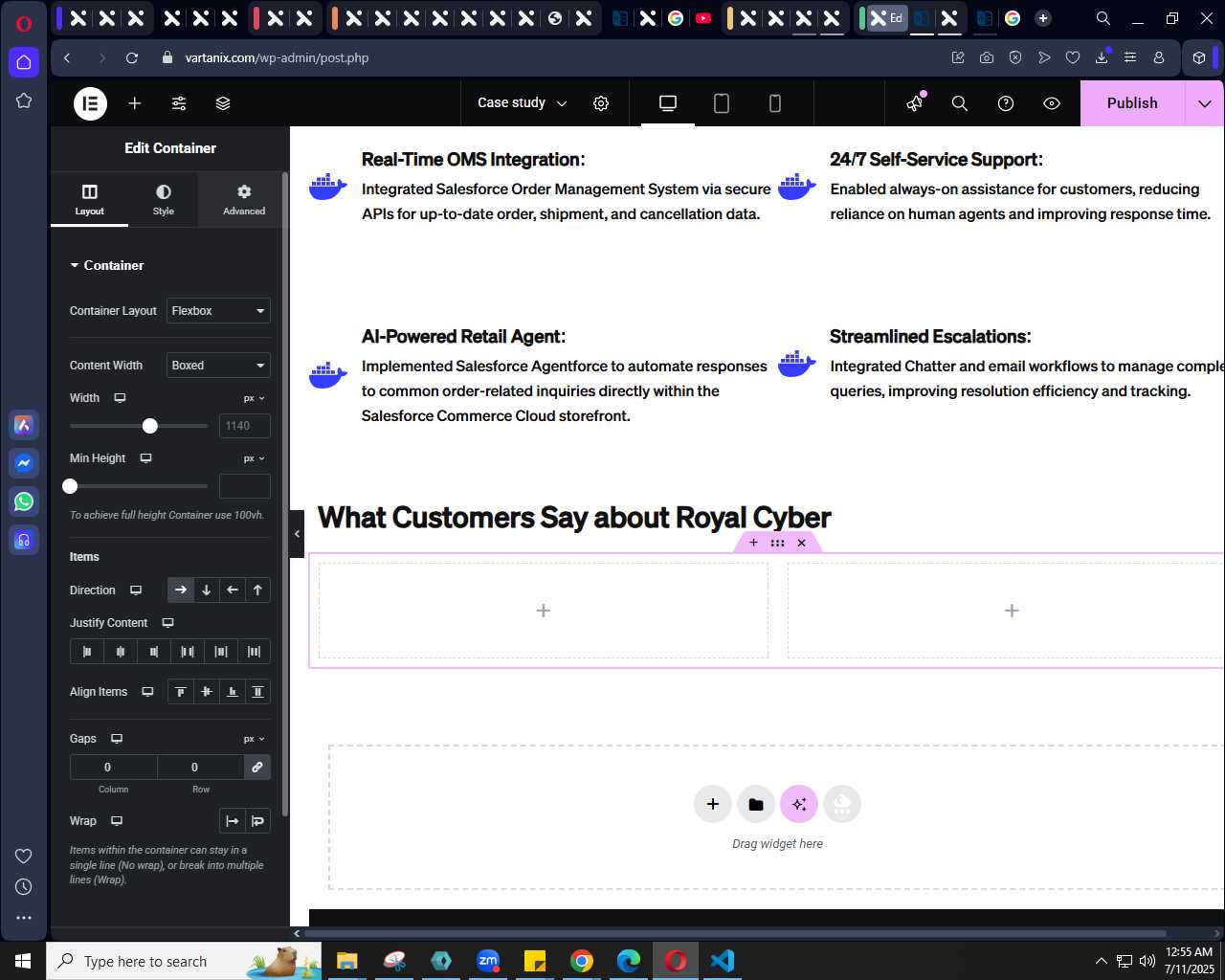The width and height of the screenshot is (1225, 980).
Task: Add new container plus circle button
Action: point(713,804)
